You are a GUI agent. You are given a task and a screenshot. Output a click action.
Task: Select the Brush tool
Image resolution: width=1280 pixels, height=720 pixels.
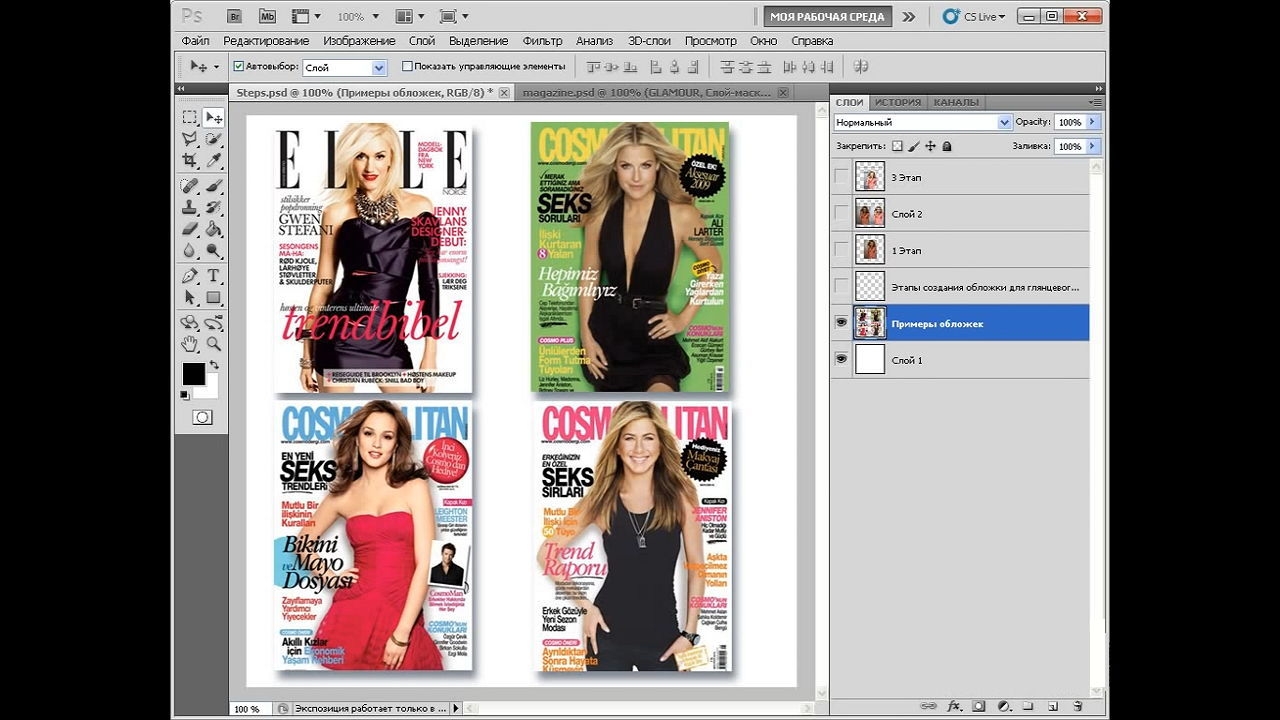click(x=213, y=186)
